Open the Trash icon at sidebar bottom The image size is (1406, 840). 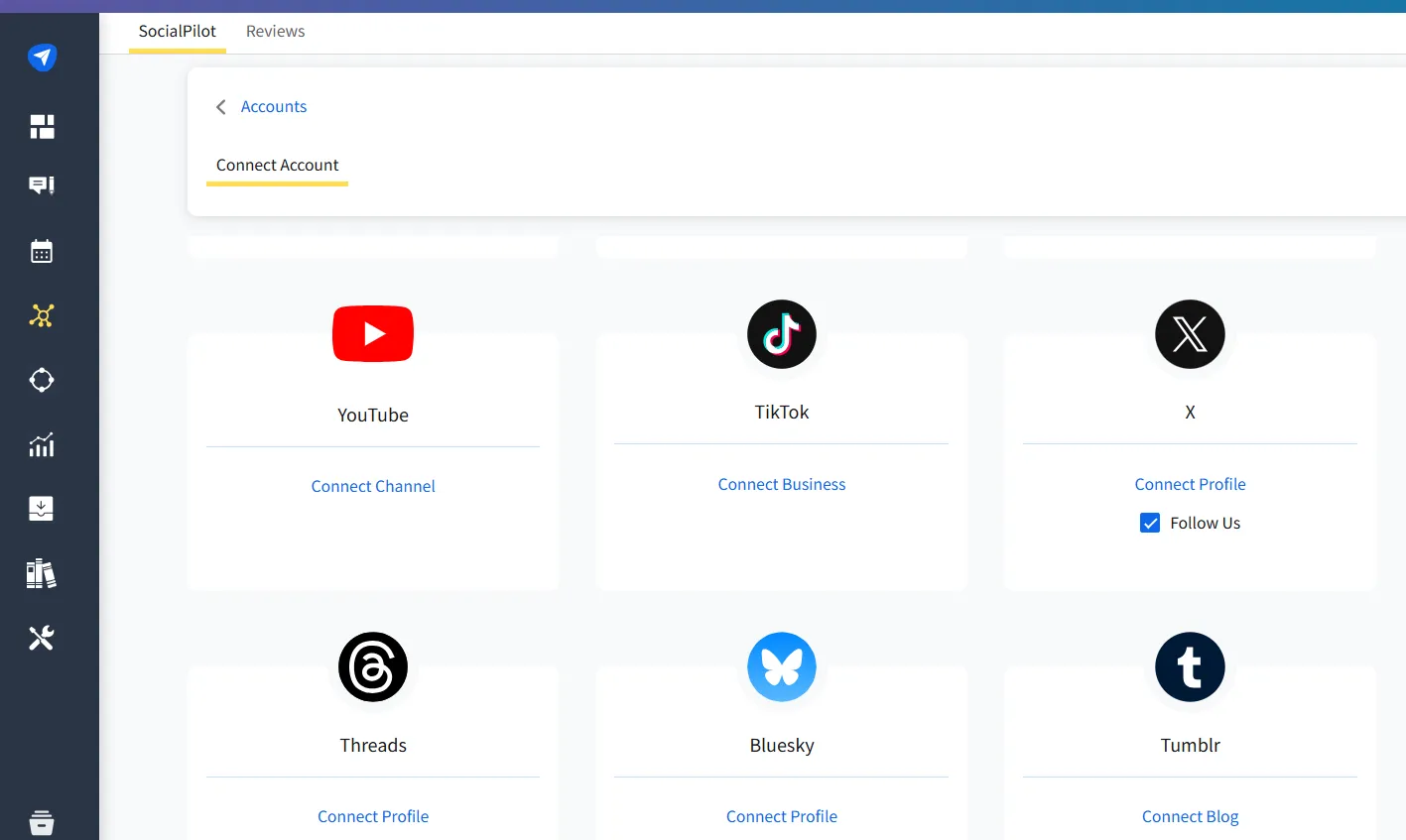[42, 821]
